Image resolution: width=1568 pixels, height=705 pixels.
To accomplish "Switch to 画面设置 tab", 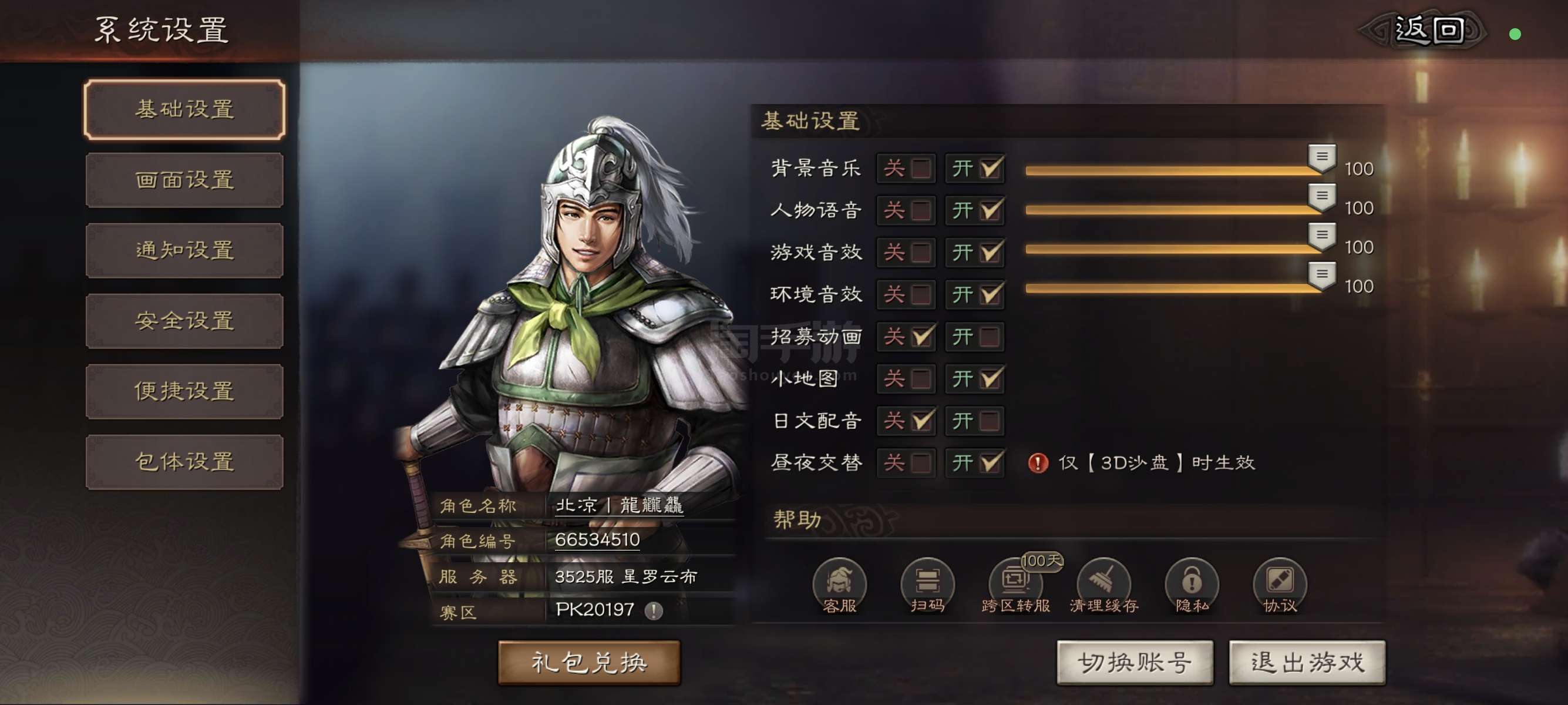I will click(184, 180).
